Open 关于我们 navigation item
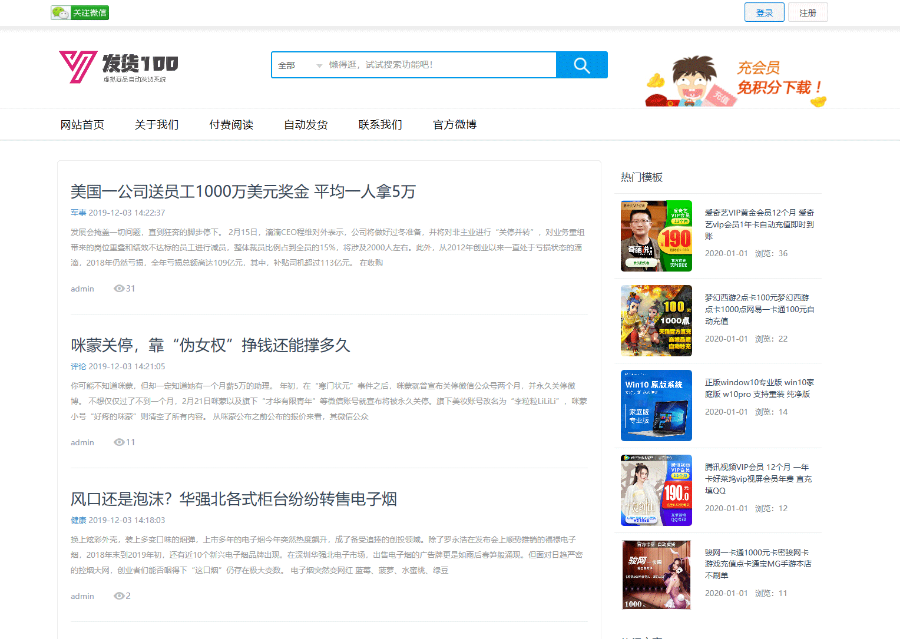Image resolution: width=900 pixels, height=639 pixels. pos(157,125)
